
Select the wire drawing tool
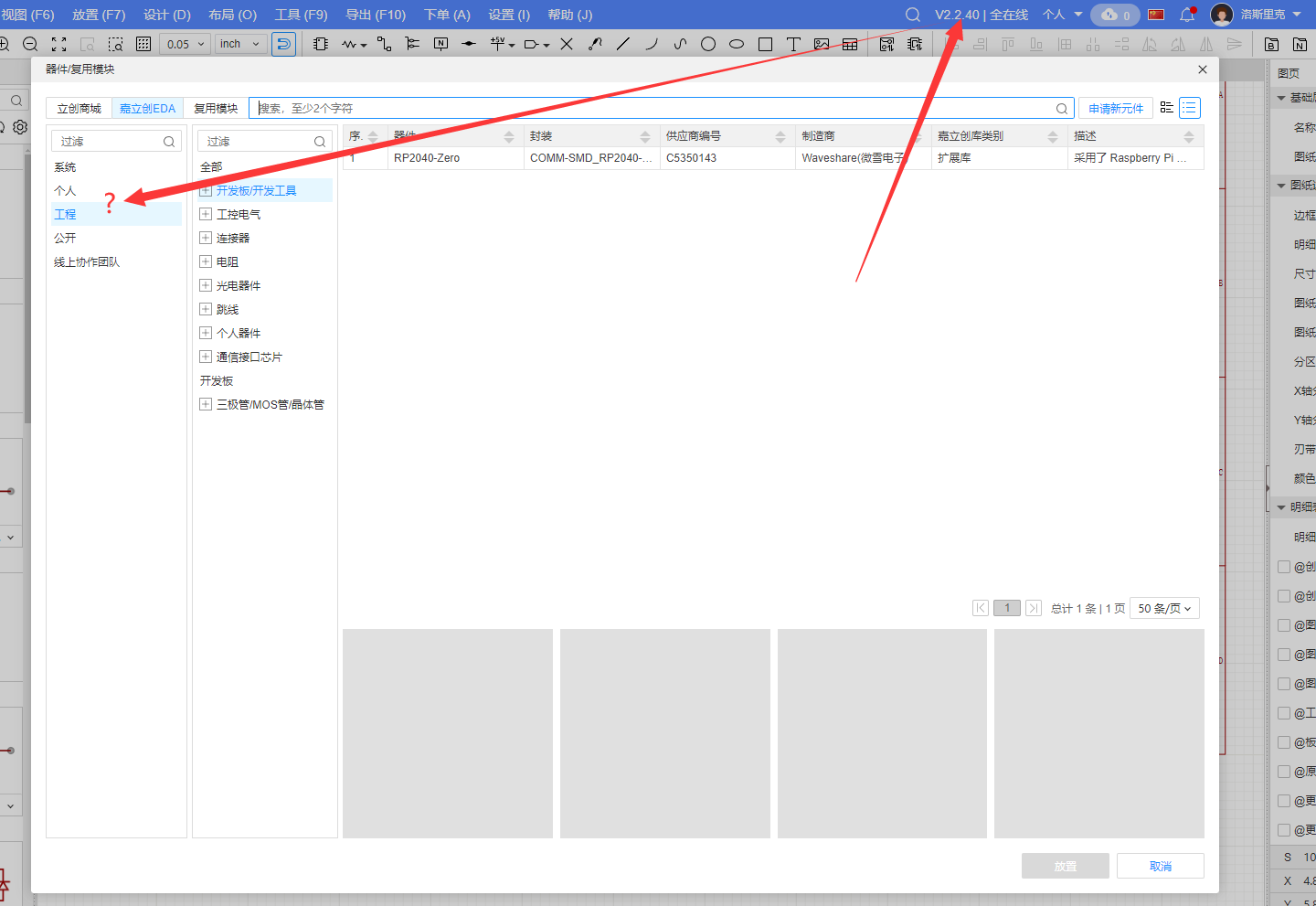pyautogui.click(x=384, y=44)
